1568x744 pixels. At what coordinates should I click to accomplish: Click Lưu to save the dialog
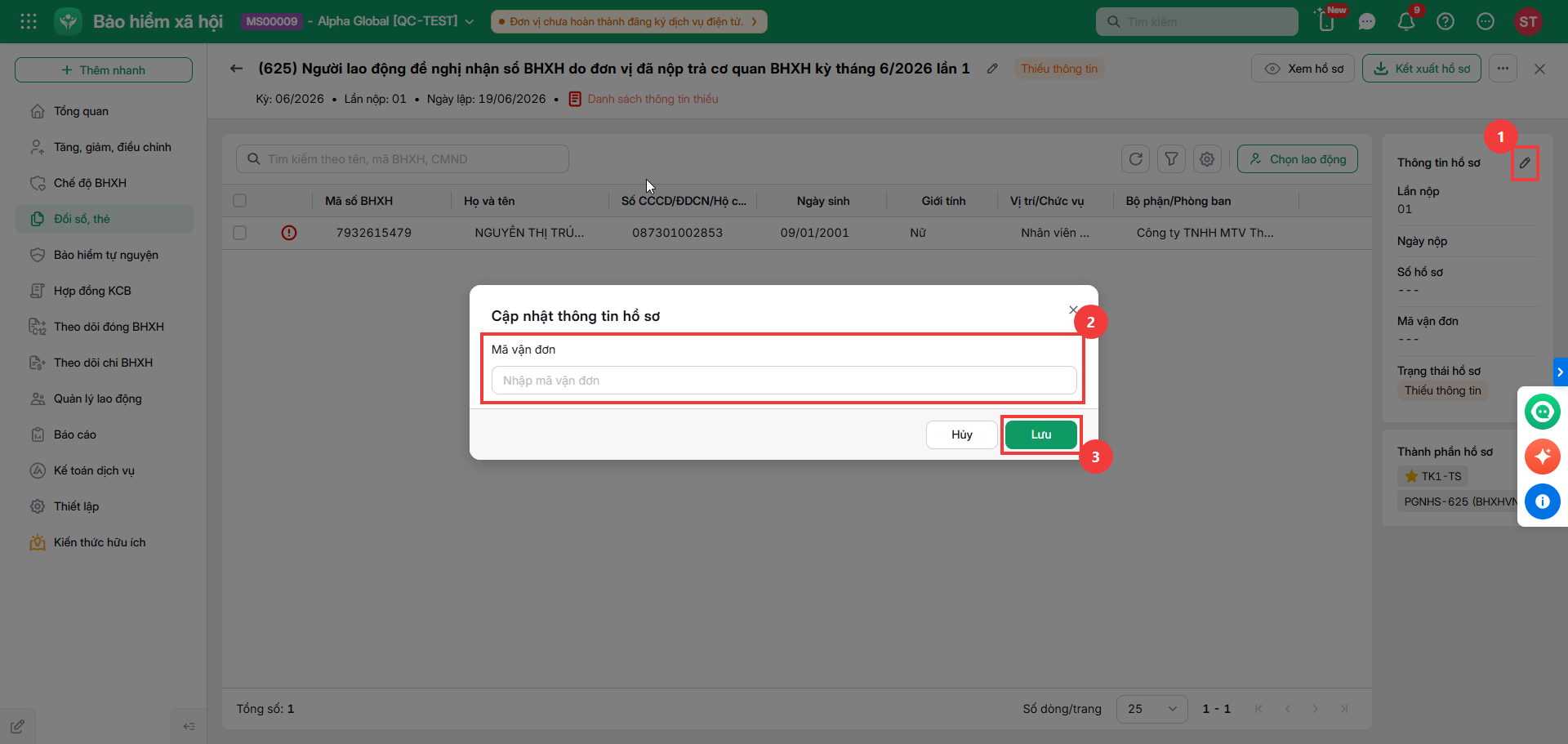1041,434
